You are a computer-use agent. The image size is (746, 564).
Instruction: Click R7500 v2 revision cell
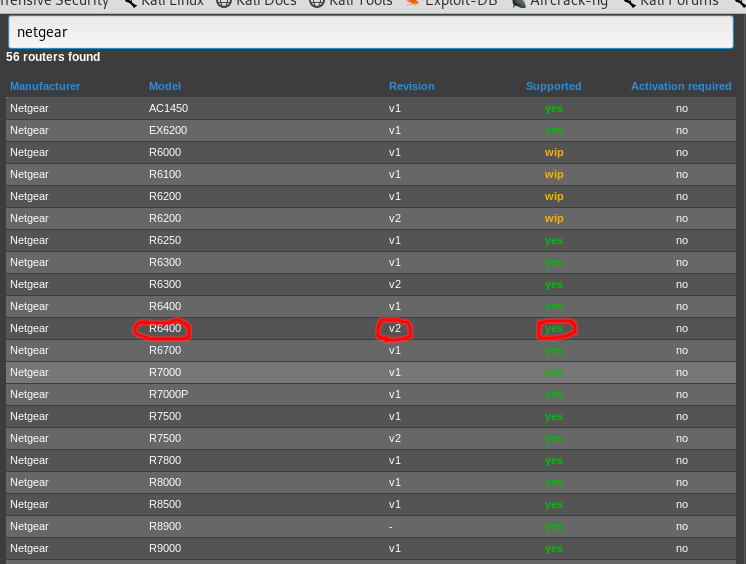tap(395, 438)
